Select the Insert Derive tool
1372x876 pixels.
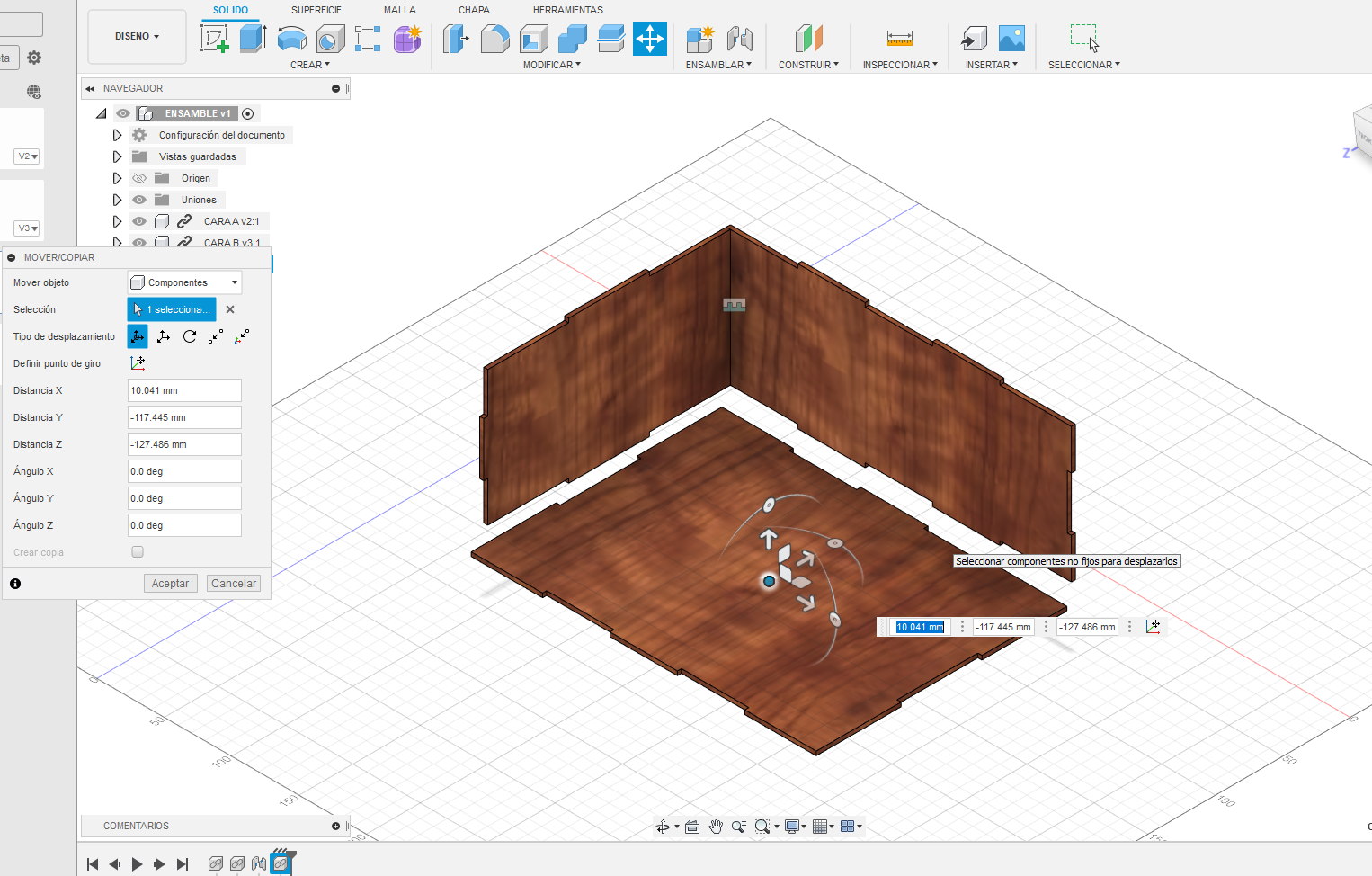click(x=973, y=39)
